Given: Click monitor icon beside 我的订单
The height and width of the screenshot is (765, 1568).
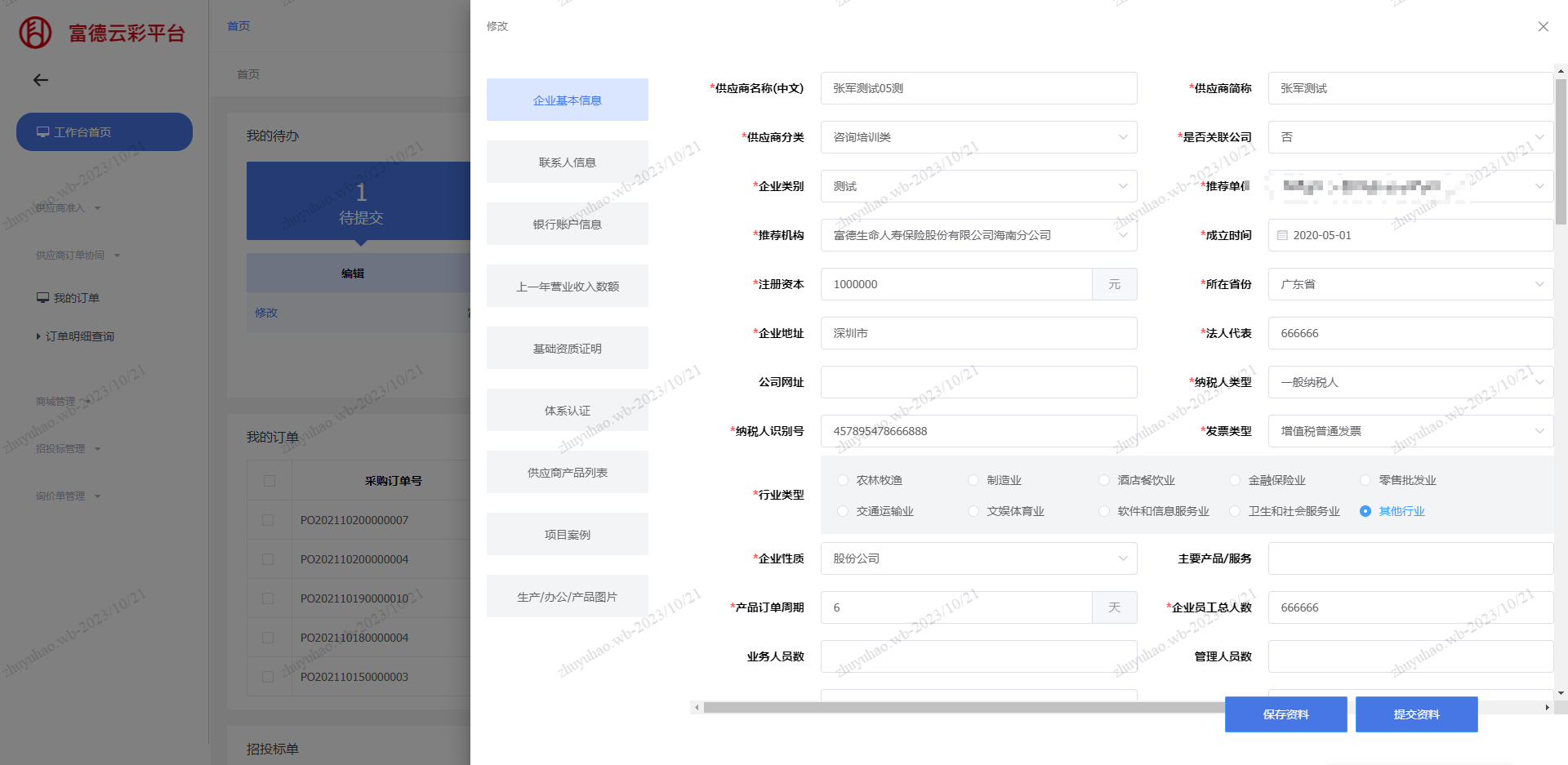Looking at the screenshot, I should (x=42, y=298).
